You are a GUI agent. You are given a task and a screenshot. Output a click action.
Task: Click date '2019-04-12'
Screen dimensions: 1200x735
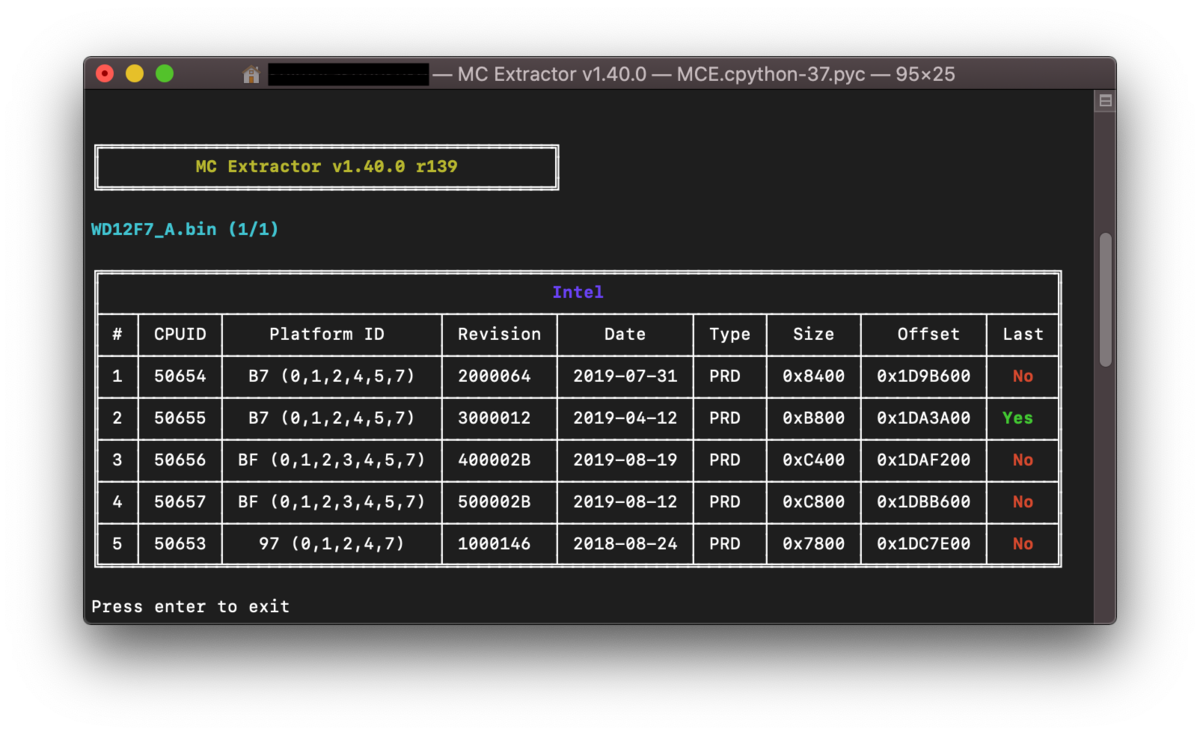pos(625,418)
